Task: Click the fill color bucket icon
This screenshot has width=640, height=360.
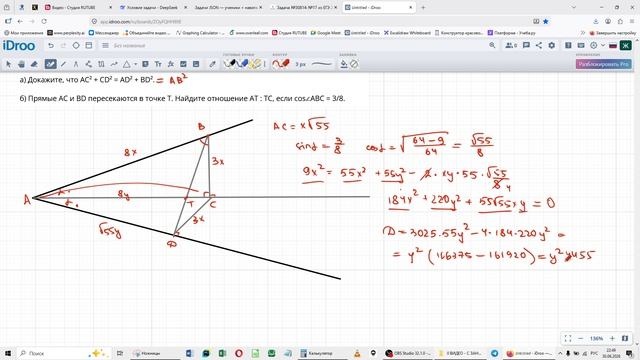Action: (x=344, y=64)
